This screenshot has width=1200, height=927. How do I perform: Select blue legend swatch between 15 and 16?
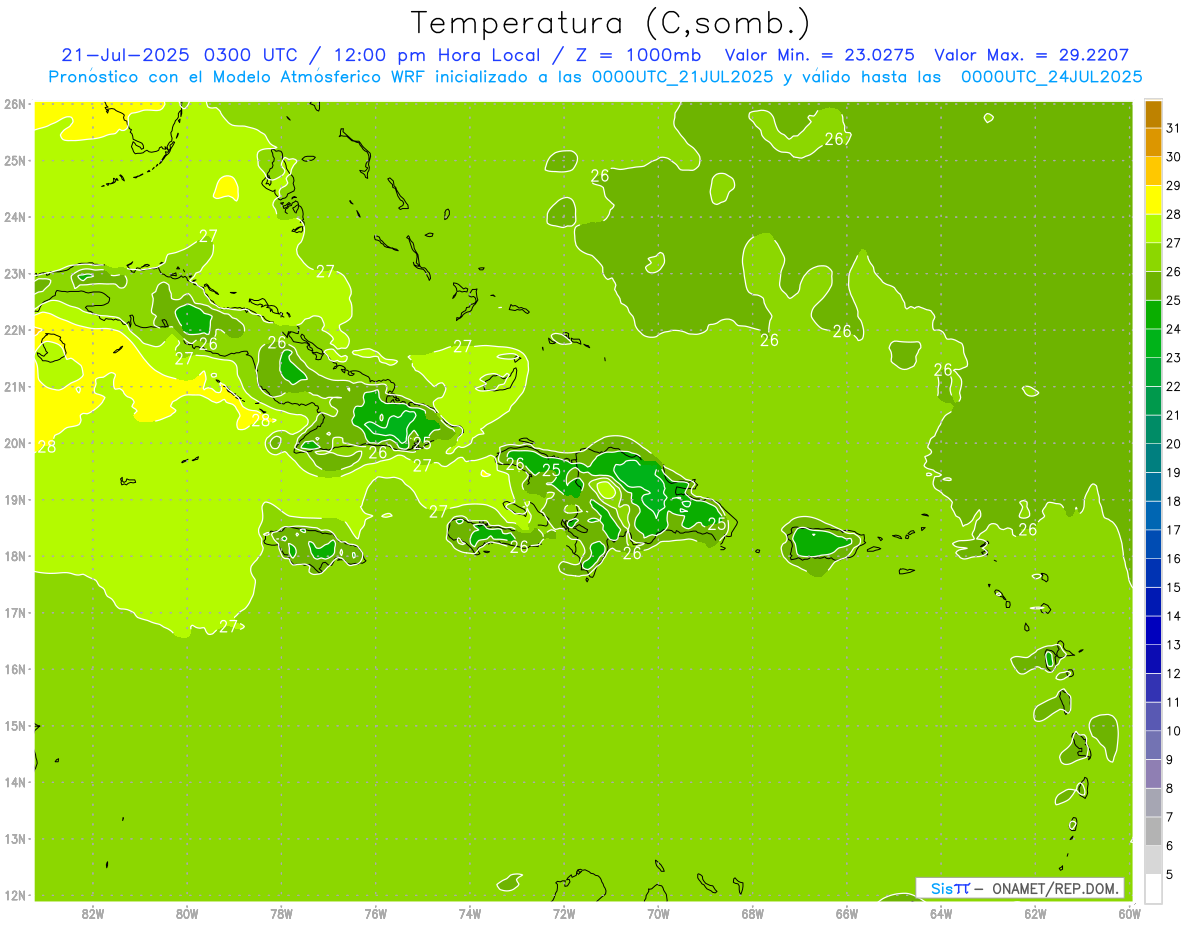click(x=1153, y=572)
